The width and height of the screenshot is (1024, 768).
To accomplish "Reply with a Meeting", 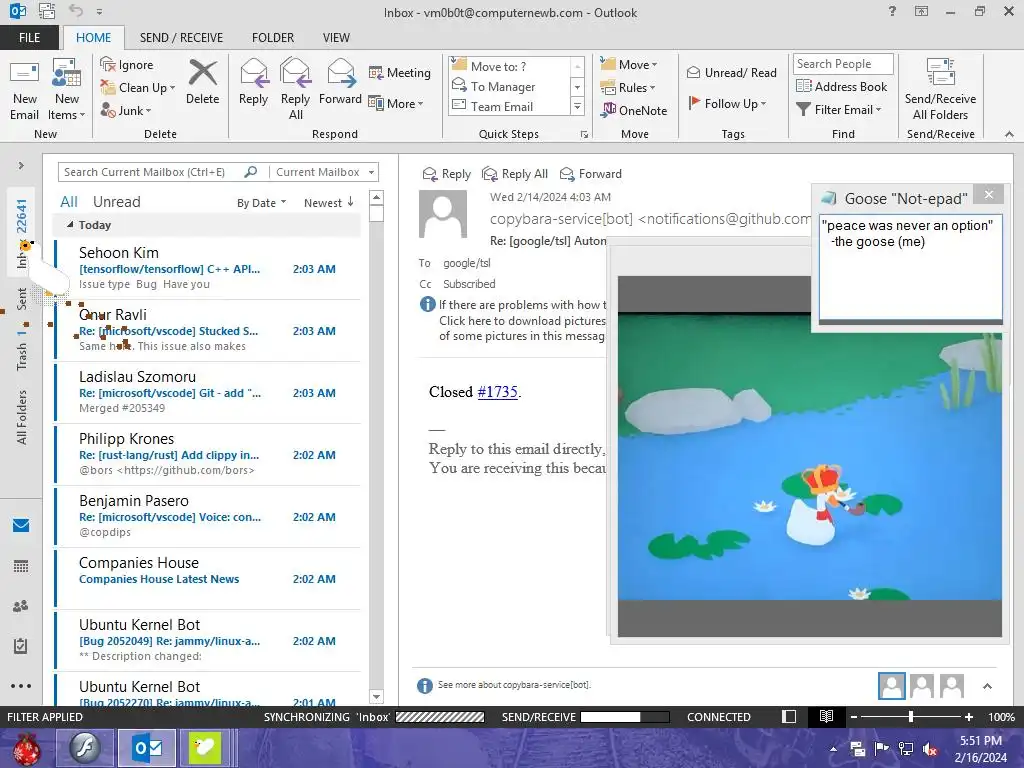I will pyautogui.click(x=400, y=72).
